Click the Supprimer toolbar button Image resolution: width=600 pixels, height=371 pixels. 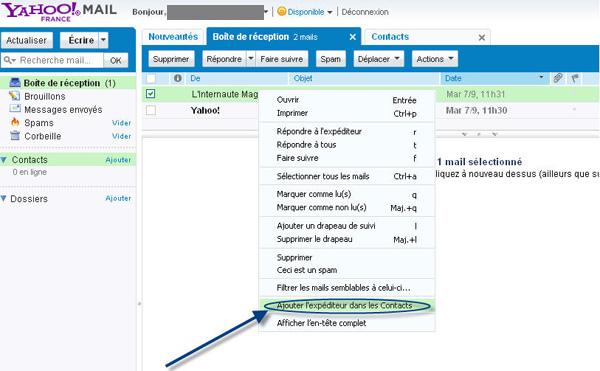(x=171, y=59)
